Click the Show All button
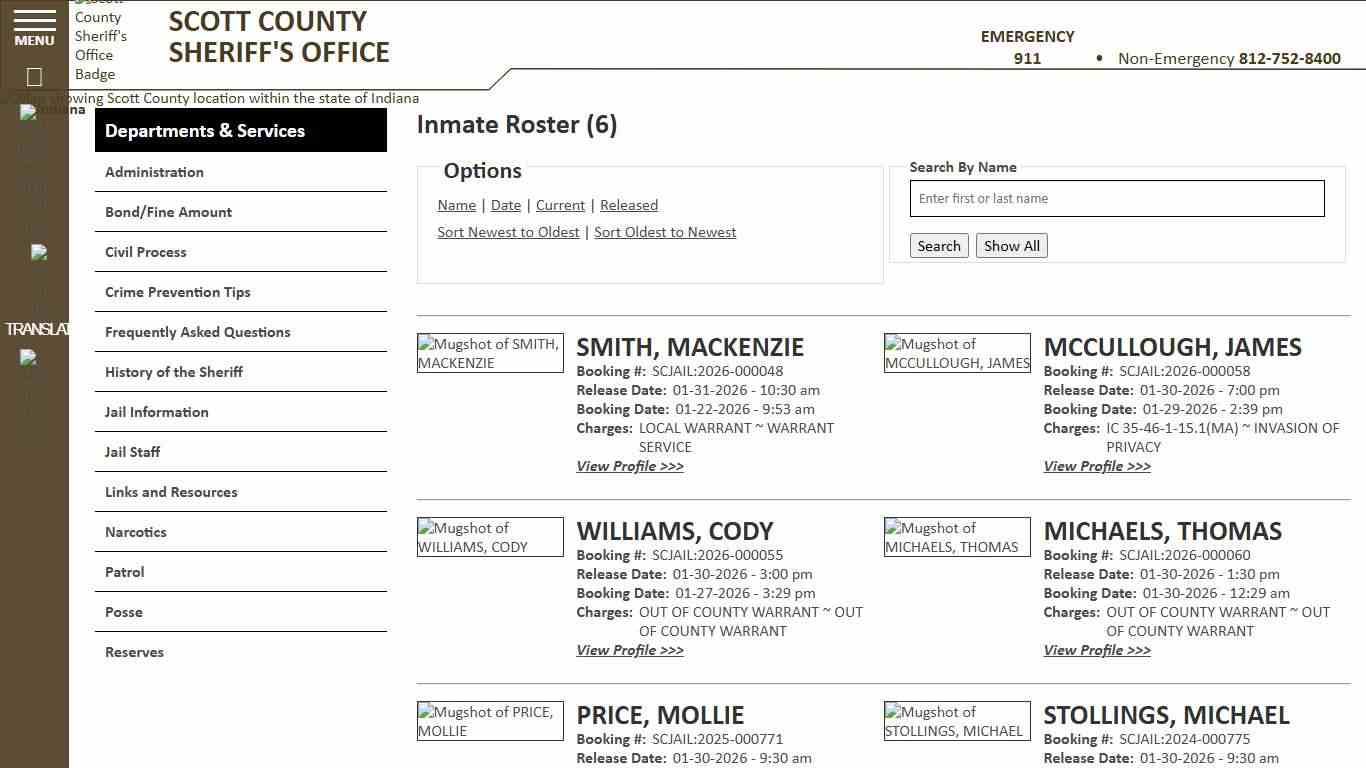This screenshot has height=768, width=1366. tap(1011, 245)
